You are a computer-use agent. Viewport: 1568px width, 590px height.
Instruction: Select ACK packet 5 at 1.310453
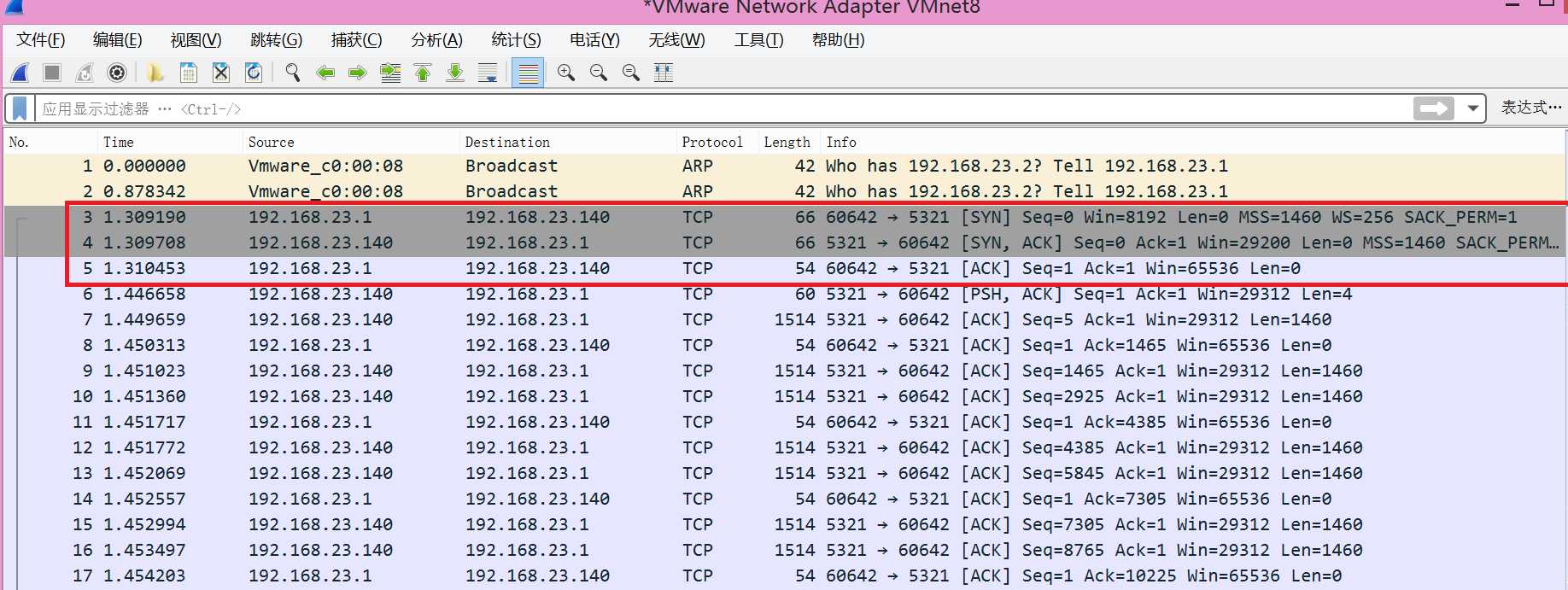tap(785, 268)
